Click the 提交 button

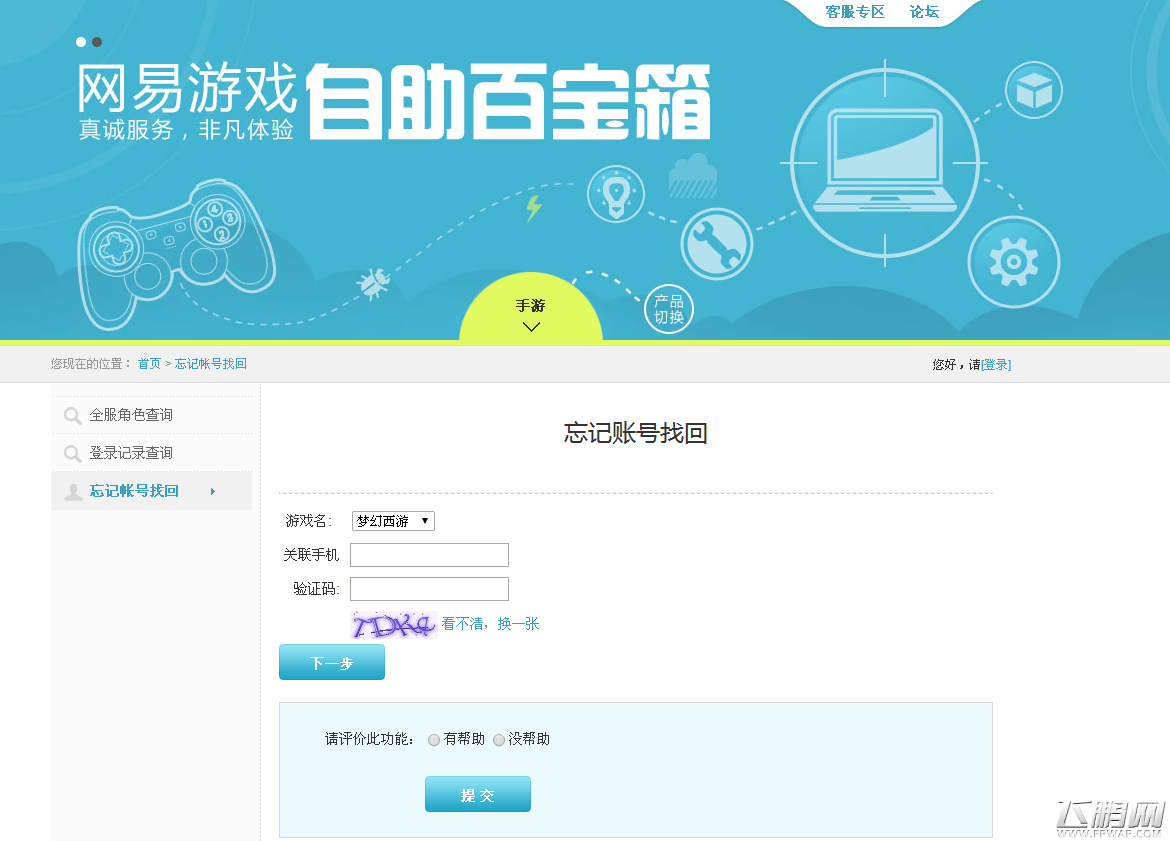(478, 795)
